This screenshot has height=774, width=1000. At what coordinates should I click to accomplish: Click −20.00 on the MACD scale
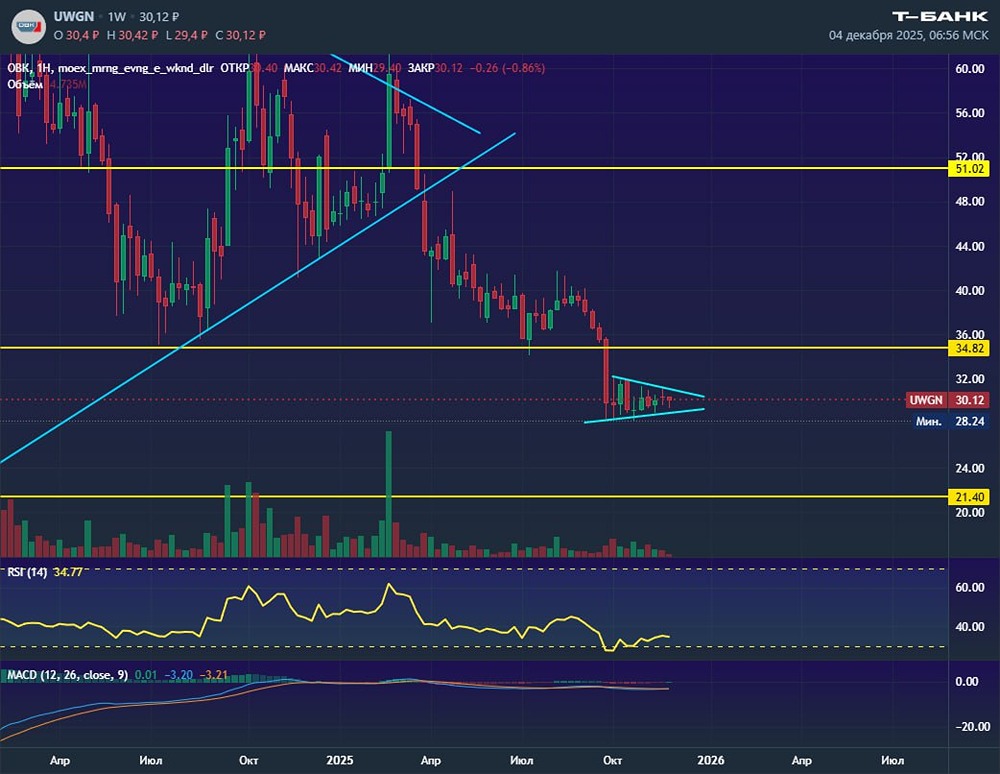[972, 726]
